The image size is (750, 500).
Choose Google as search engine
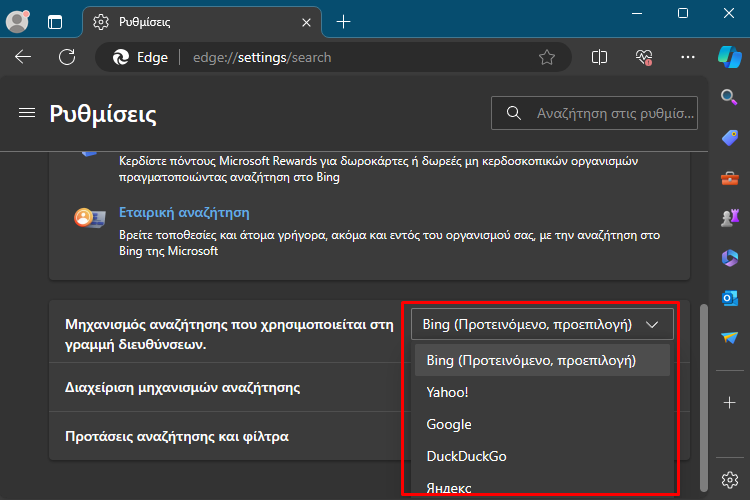click(542, 424)
